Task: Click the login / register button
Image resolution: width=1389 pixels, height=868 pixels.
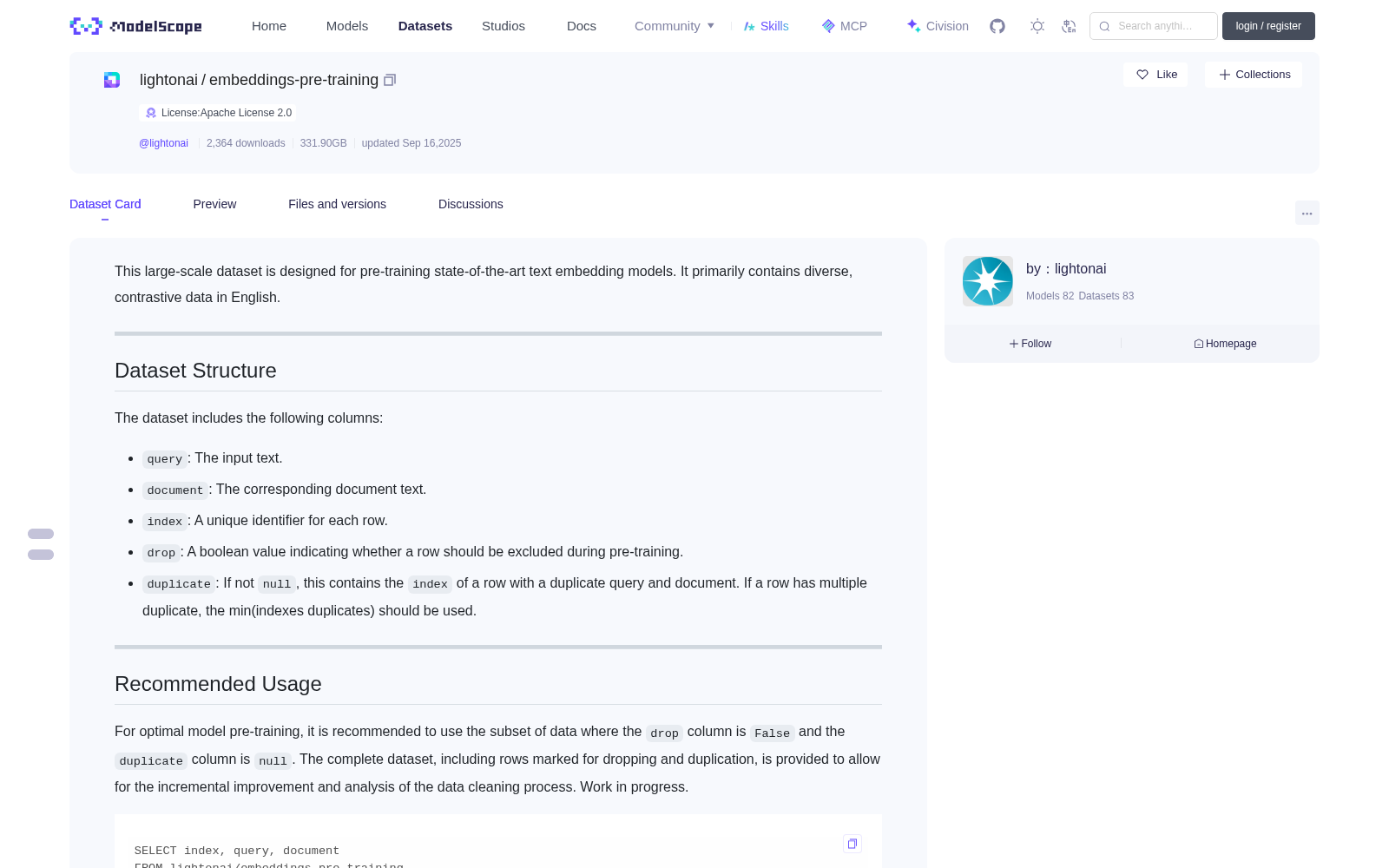Action: coord(1268,26)
